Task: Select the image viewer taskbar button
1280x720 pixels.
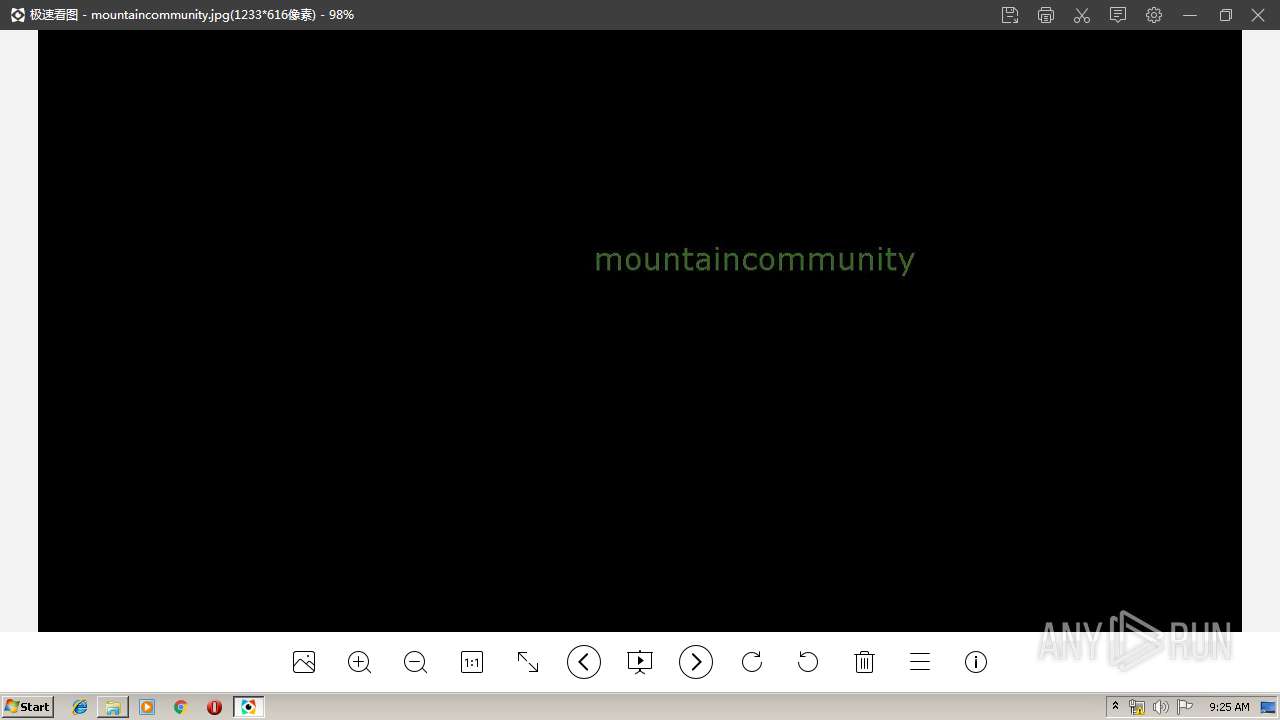Action: 248,707
